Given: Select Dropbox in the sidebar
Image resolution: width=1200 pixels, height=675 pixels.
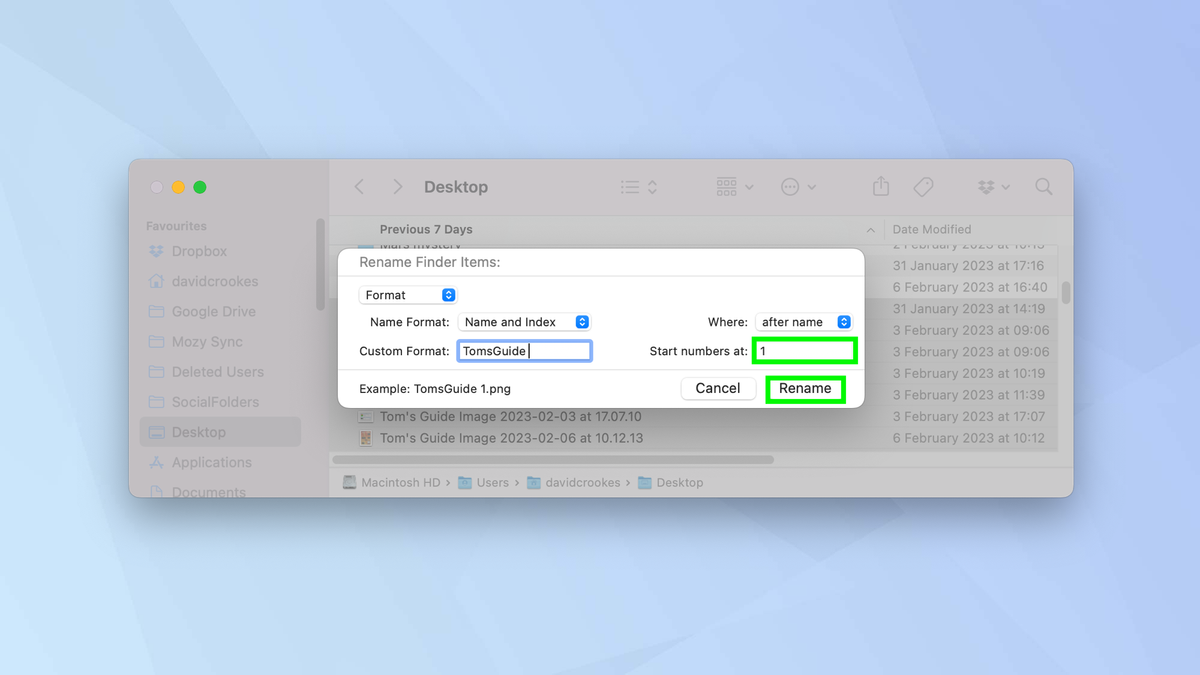Looking at the screenshot, I should coord(199,252).
